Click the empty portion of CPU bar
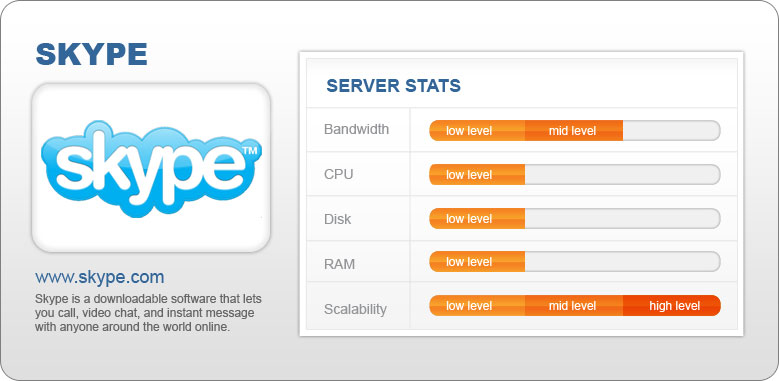The width and height of the screenshot is (779, 381). (623, 174)
